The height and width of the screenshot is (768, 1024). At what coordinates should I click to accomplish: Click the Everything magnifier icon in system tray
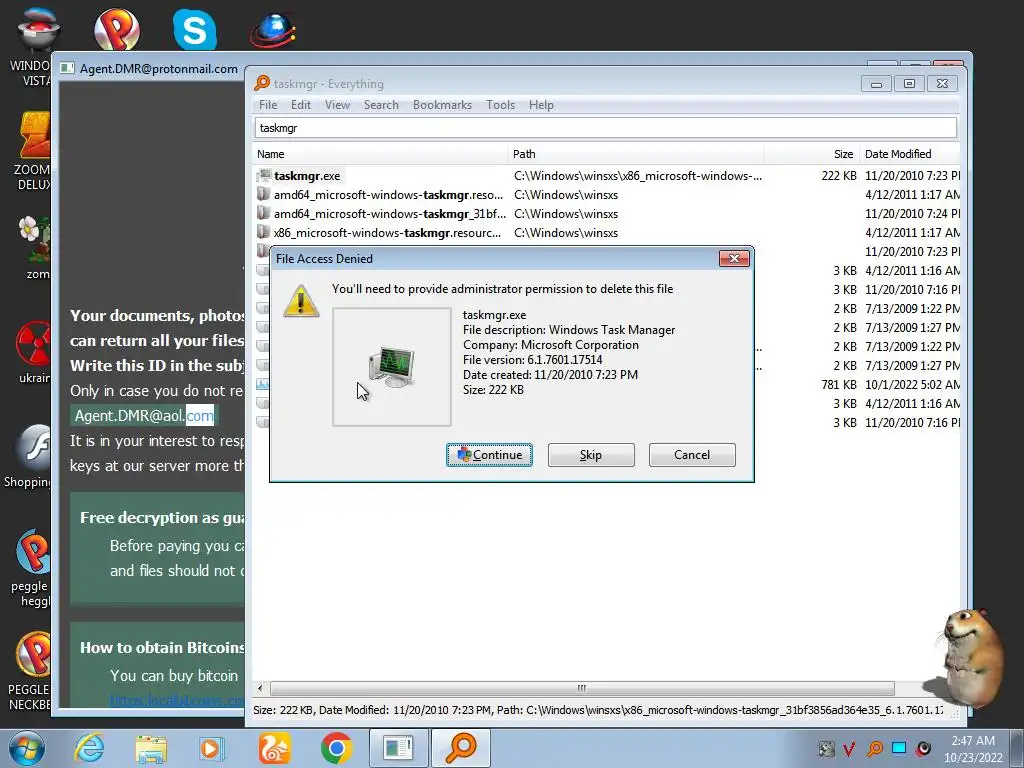click(x=874, y=748)
